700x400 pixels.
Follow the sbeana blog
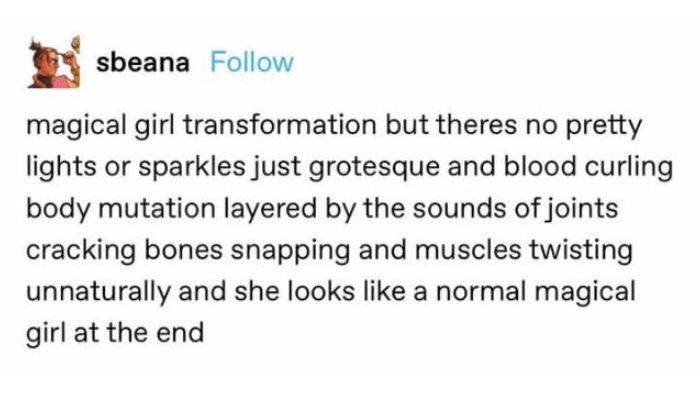click(252, 62)
